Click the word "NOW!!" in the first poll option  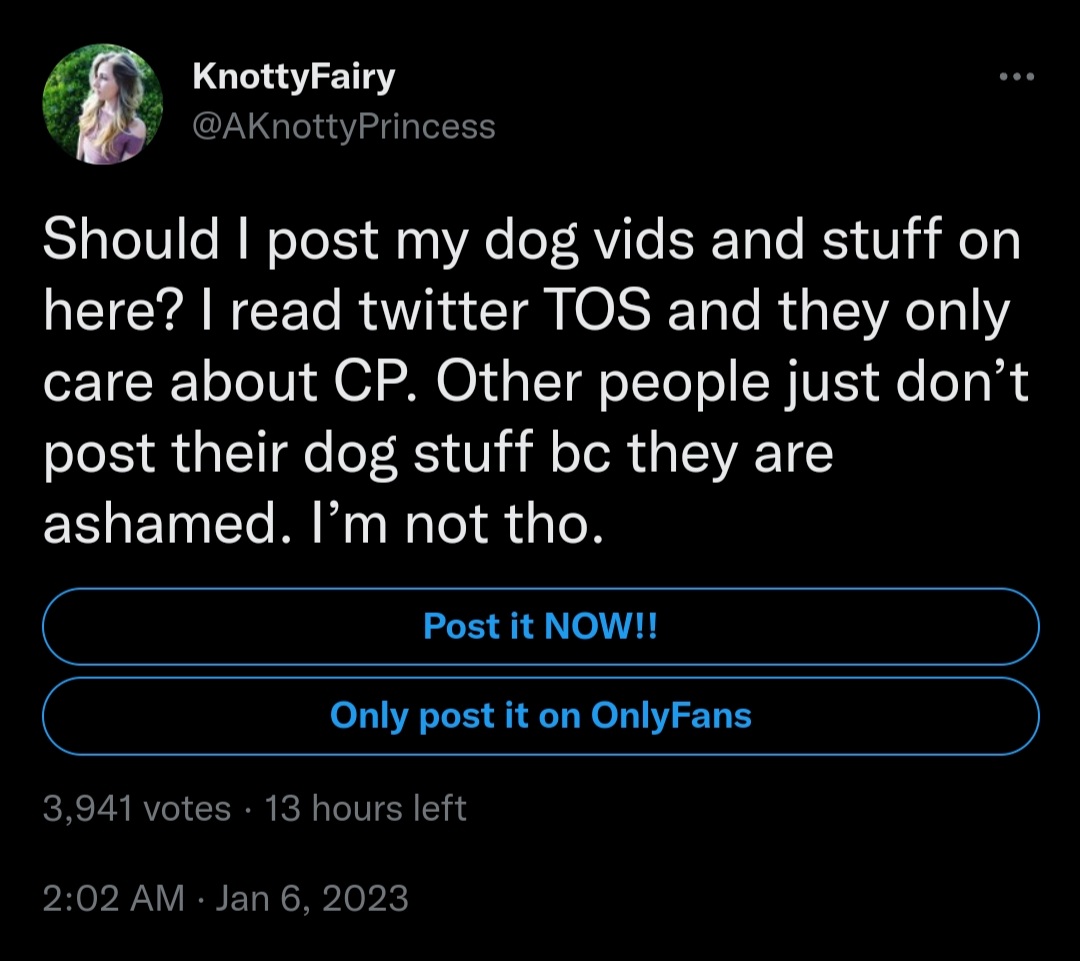point(600,627)
